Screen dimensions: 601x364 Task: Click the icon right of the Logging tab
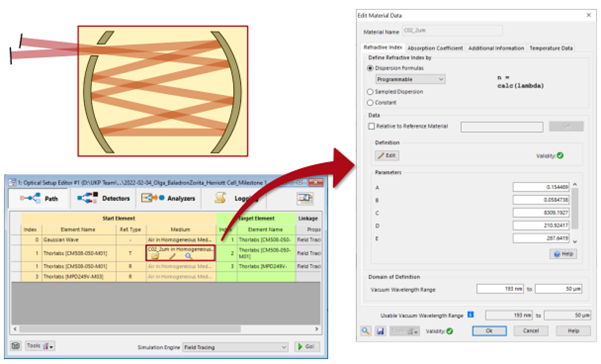[x=305, y=198]
